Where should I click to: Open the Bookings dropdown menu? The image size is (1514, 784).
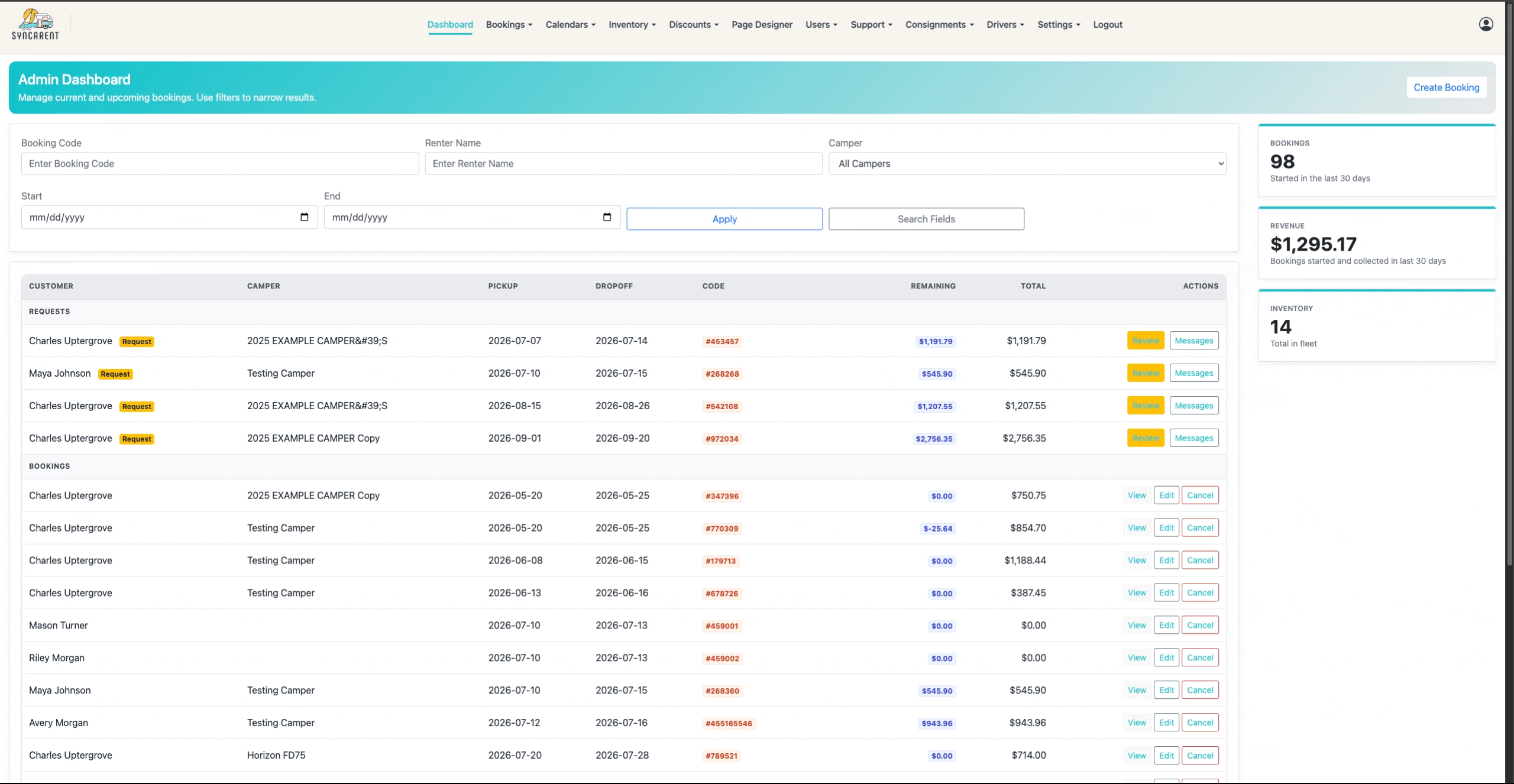coord(509,24)
